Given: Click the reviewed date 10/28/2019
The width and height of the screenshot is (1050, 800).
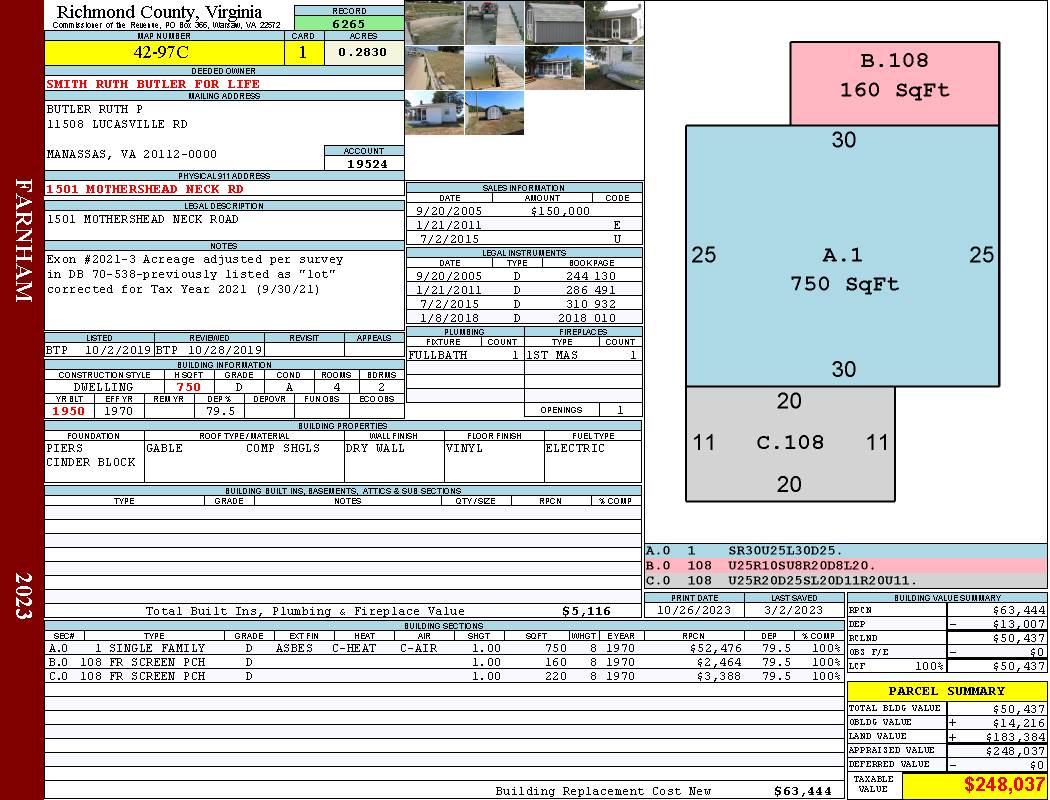Looking at the screenshot, I should (225, 350).
